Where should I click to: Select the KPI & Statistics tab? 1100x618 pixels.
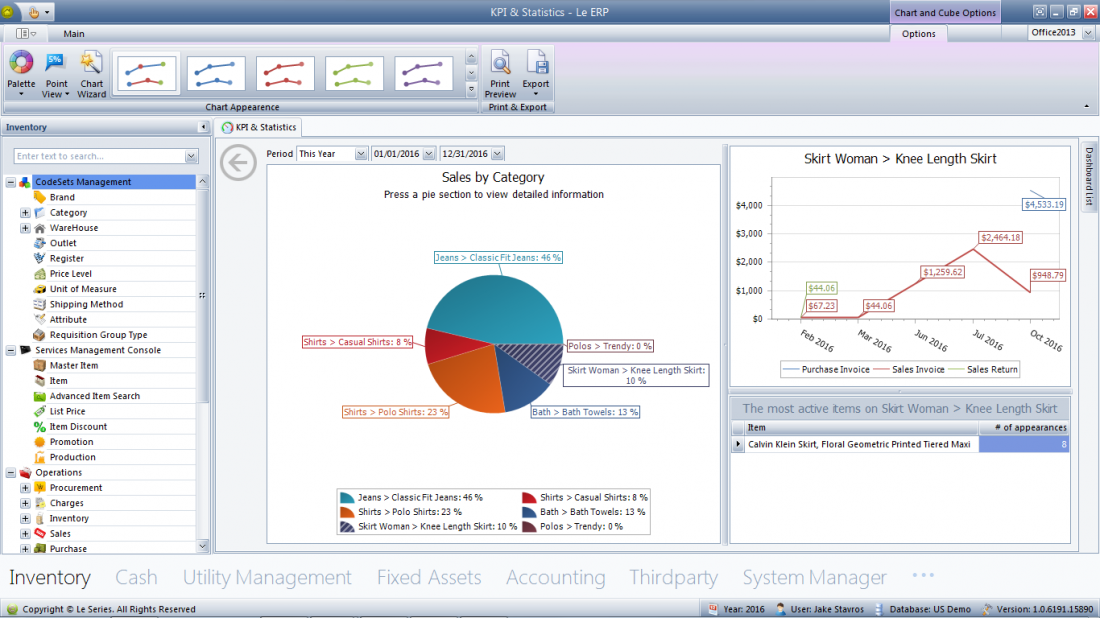(258, 127)
